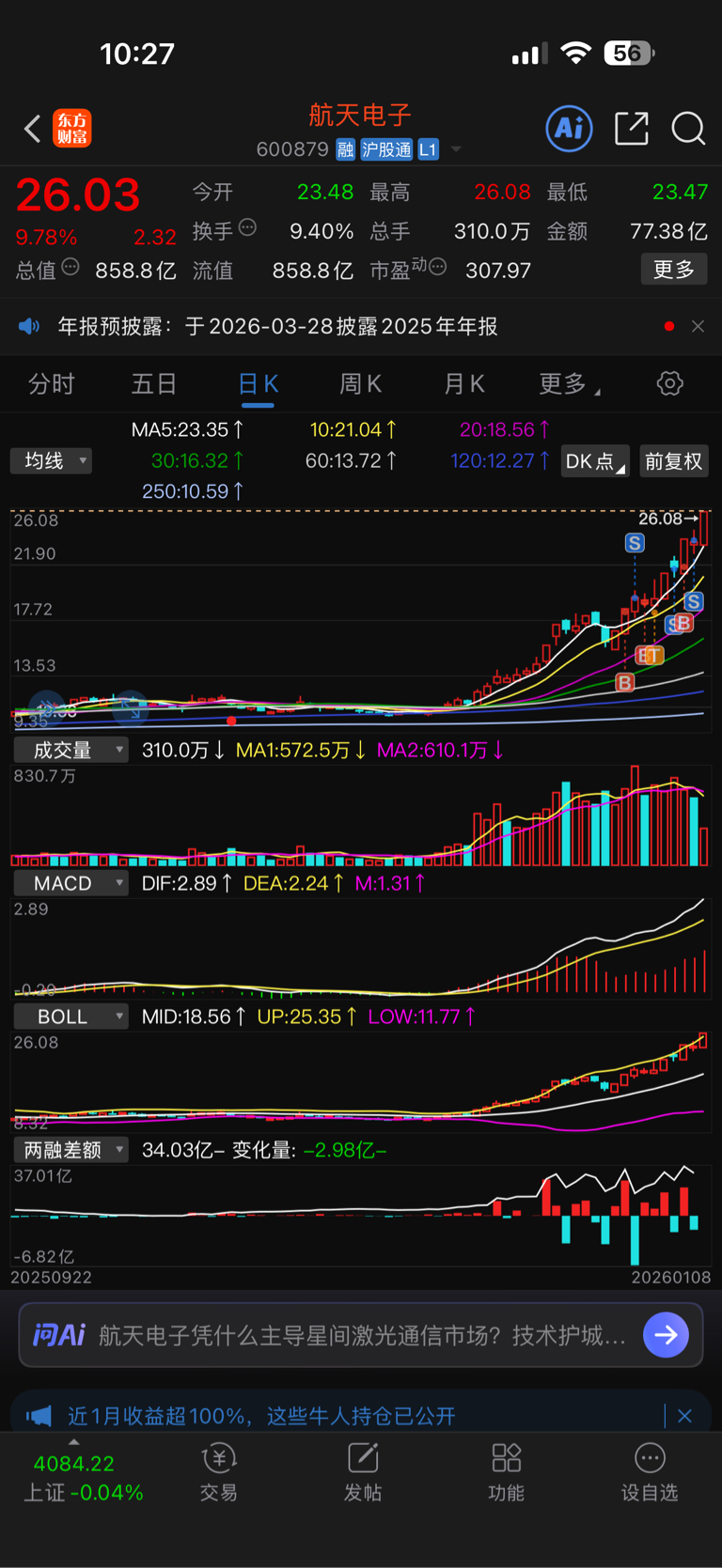Screen dimensions: 722x1568
Task: Toggle the DK点 button
Action: [x=595, y=461]
